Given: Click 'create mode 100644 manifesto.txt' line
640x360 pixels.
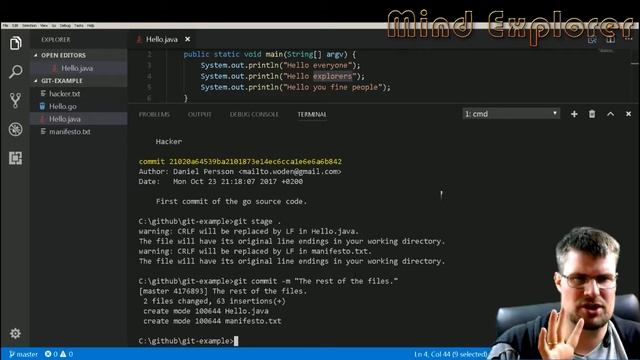Looking at the screenshot, I should [x=212, y=321].
